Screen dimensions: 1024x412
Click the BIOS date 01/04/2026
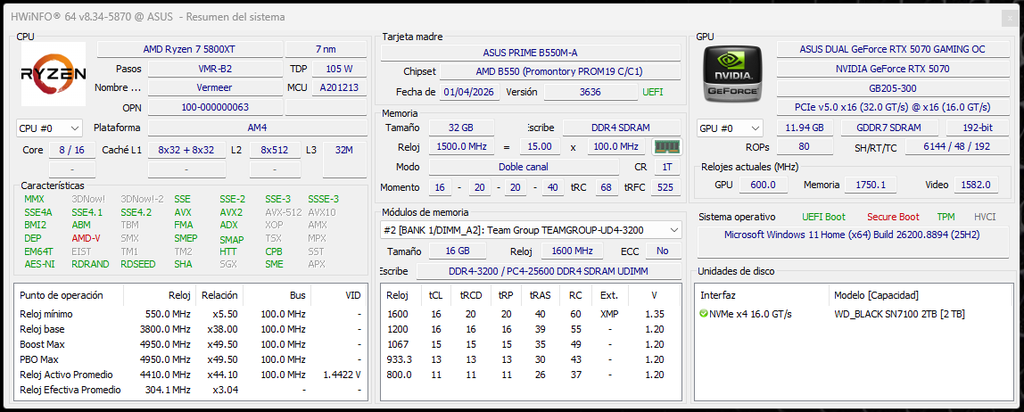click(470, 92)
